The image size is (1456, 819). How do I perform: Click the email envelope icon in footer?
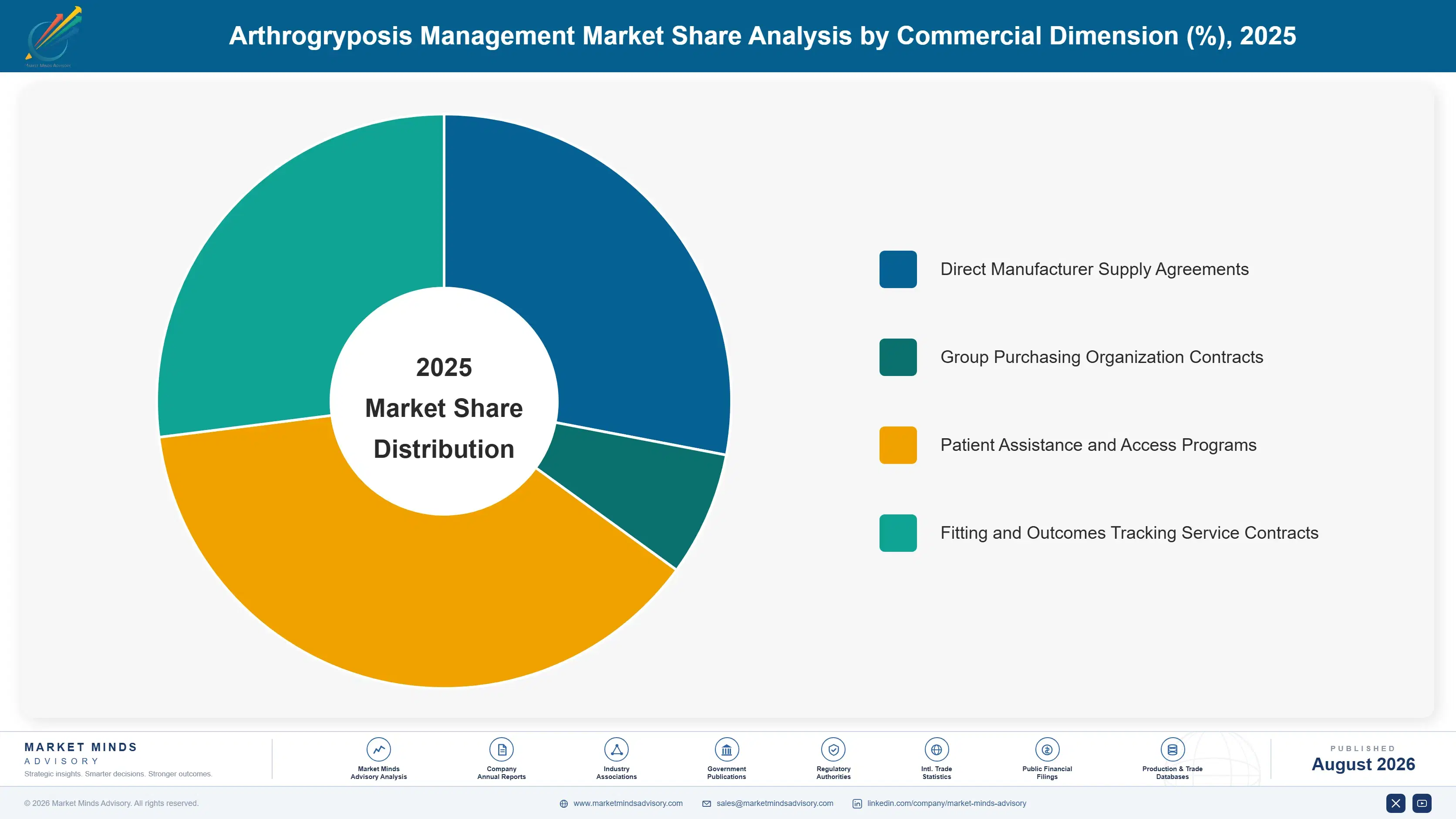pyautogui.click(x=707, y=804)
